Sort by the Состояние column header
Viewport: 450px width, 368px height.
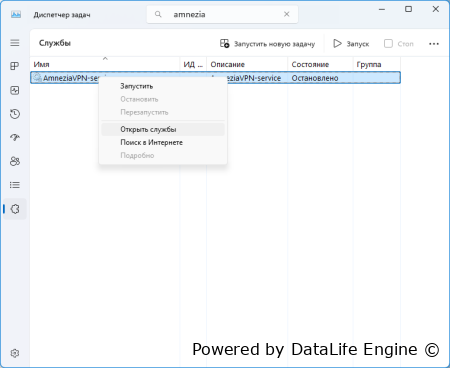pos(320,64)
